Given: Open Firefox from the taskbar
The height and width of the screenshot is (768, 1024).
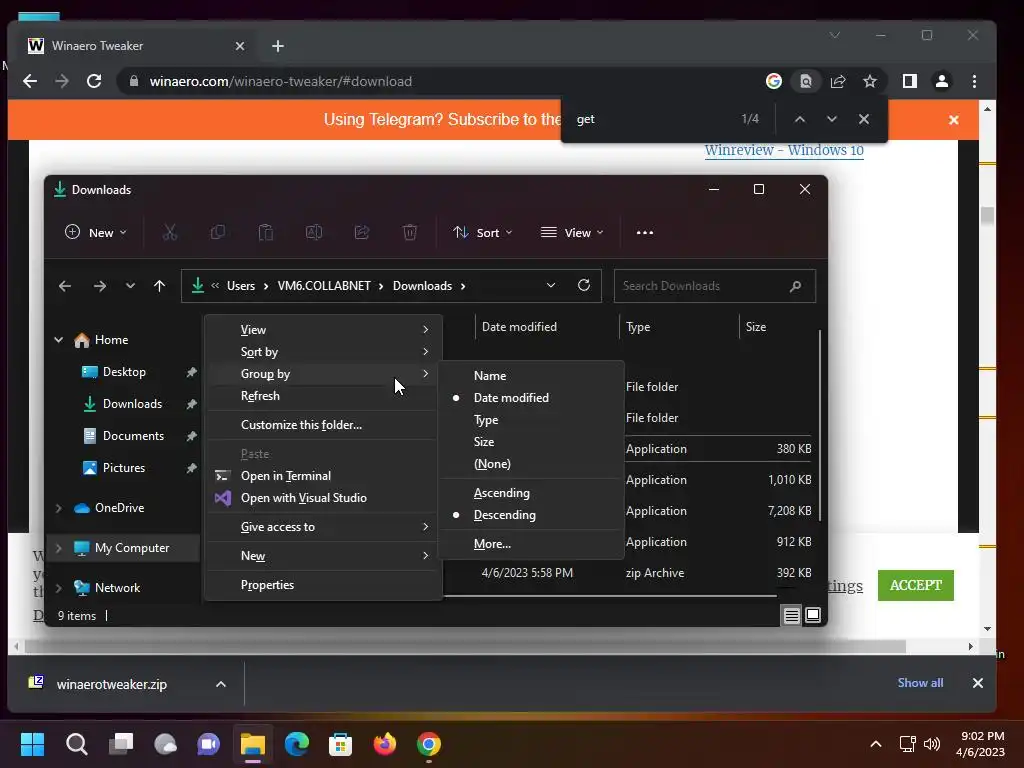Looking at the screenshot, I should point(385,744).
